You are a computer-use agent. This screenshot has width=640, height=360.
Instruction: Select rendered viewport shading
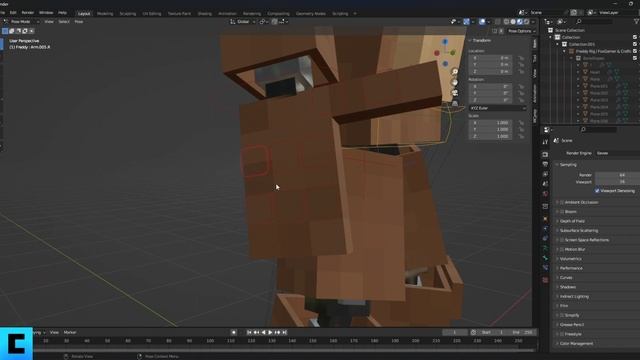527,22
